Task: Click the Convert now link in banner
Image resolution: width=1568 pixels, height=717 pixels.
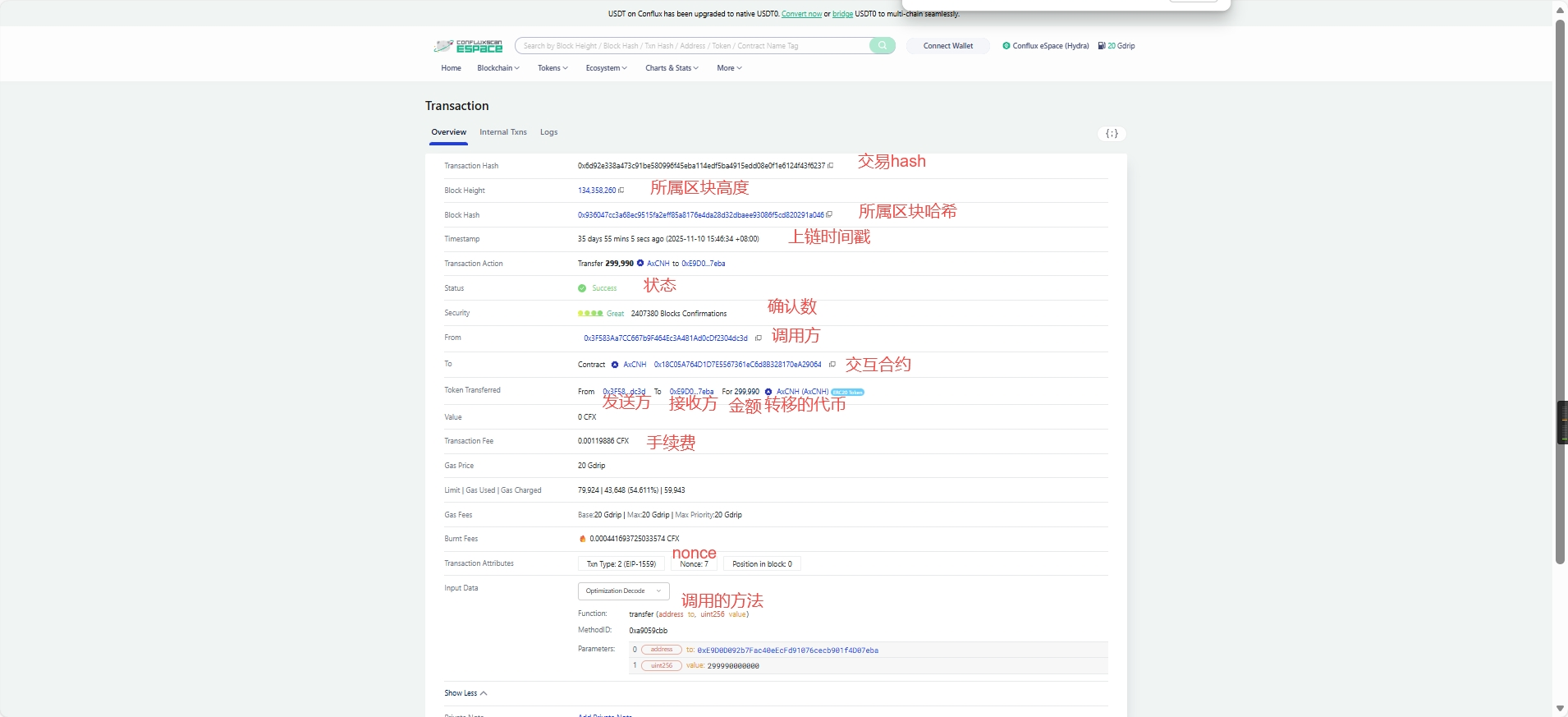Action: 801,14
